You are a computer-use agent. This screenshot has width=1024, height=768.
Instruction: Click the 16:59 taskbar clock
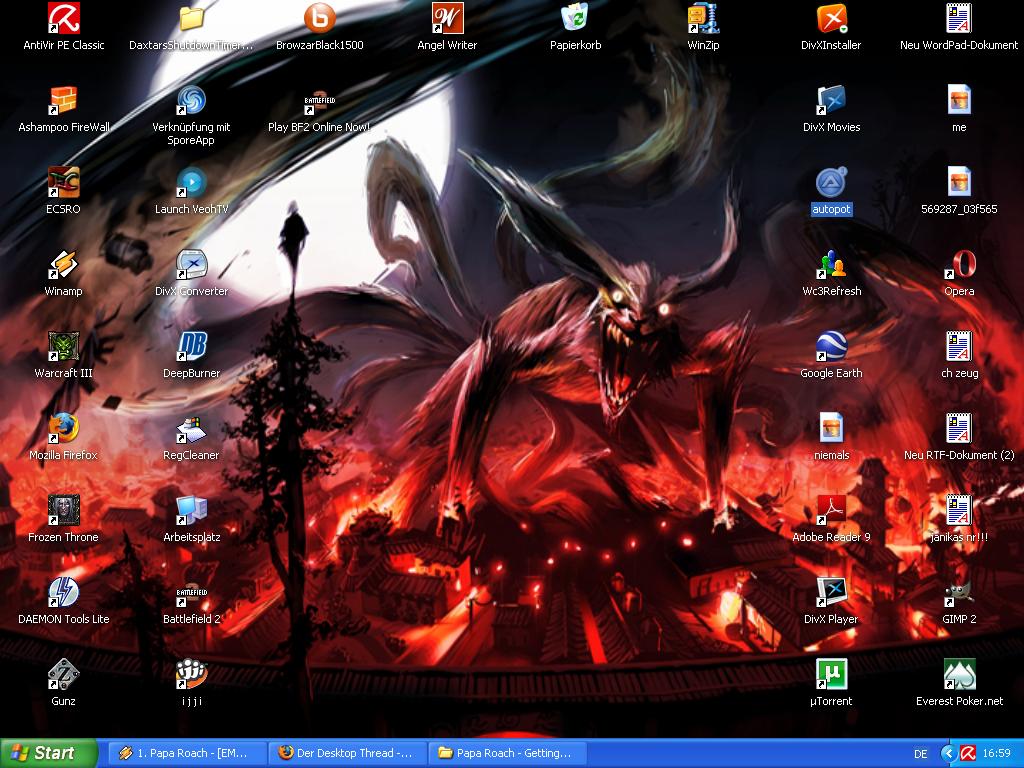point(997,754)
